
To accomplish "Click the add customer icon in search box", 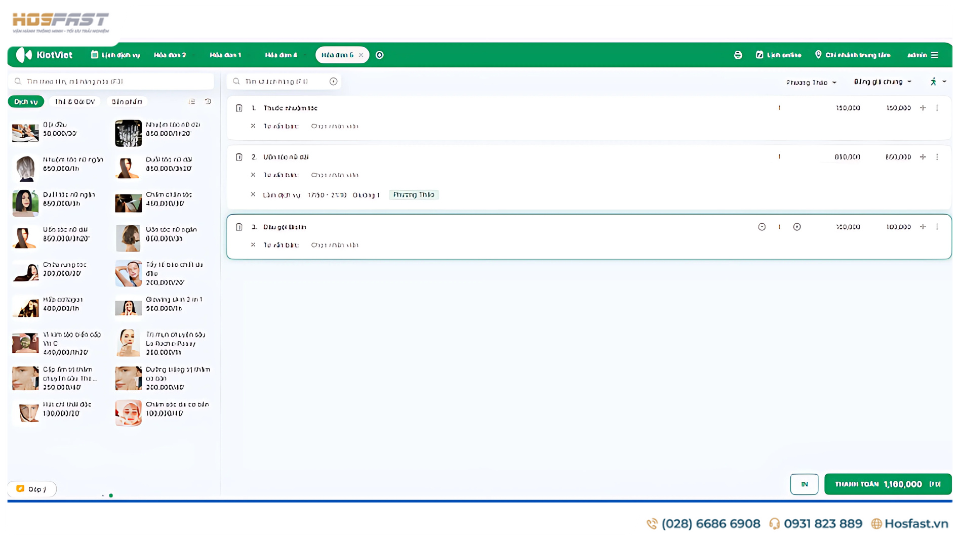I will click(x=333, y=82).
